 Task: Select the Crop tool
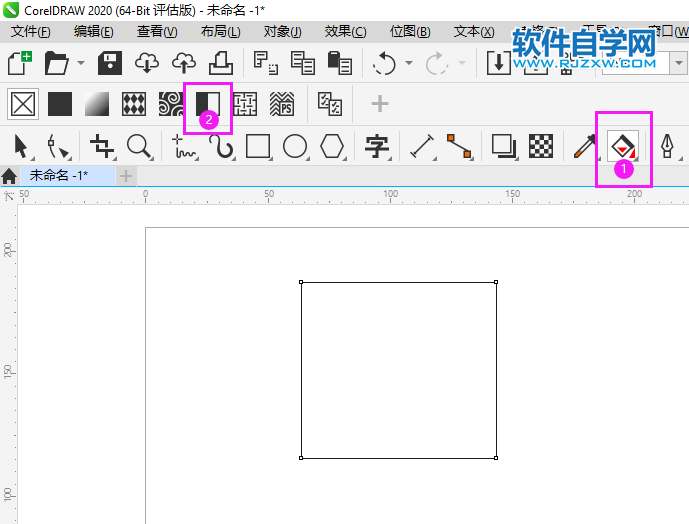(x=102, y=146)
